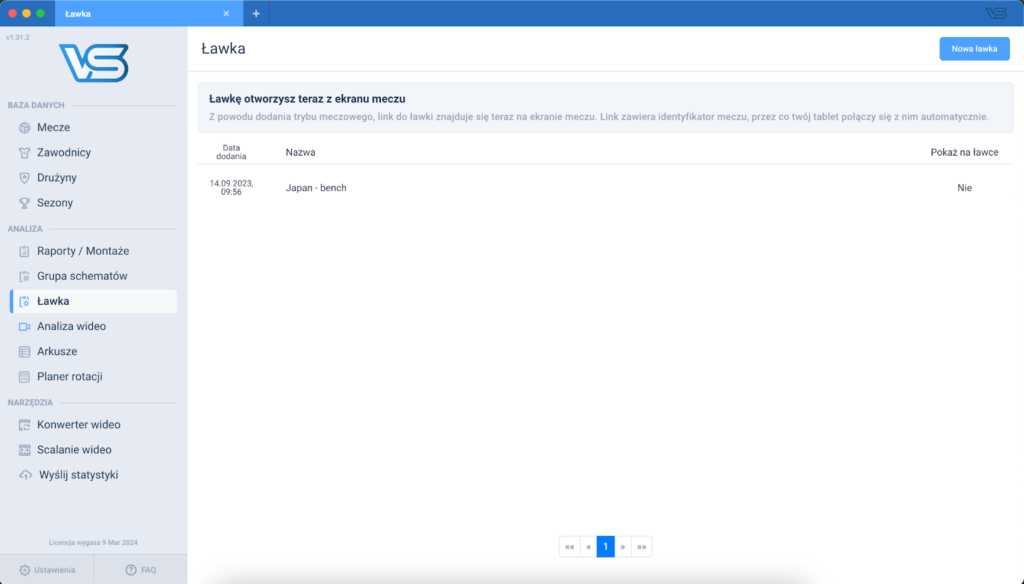Open Scalanie wideo tool
Screen dimensions: 1024x584
(x=74, y=450)
